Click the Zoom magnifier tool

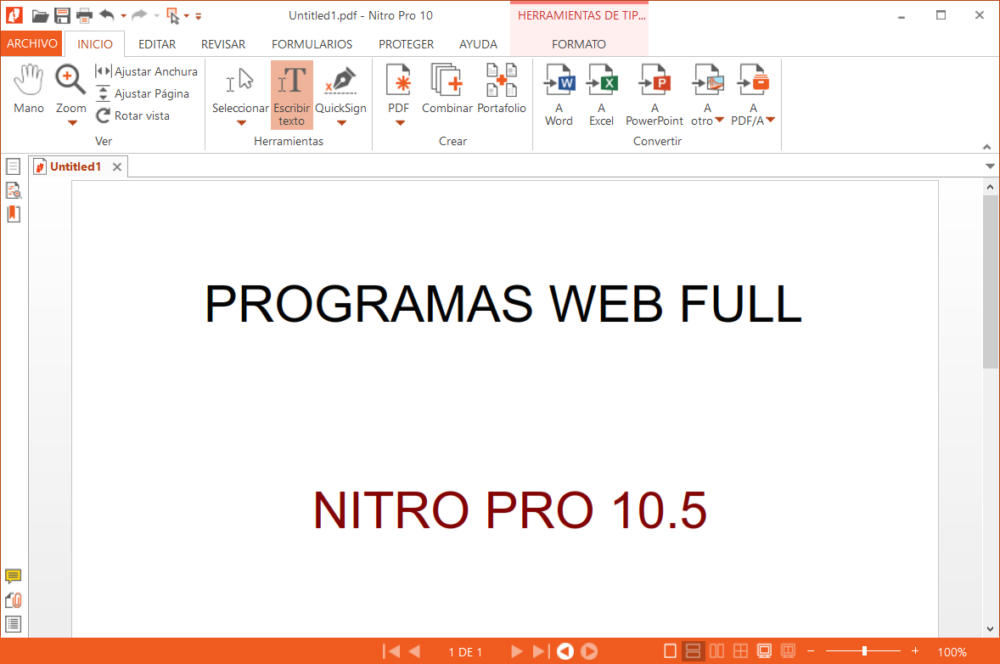[x=70, y=81]
